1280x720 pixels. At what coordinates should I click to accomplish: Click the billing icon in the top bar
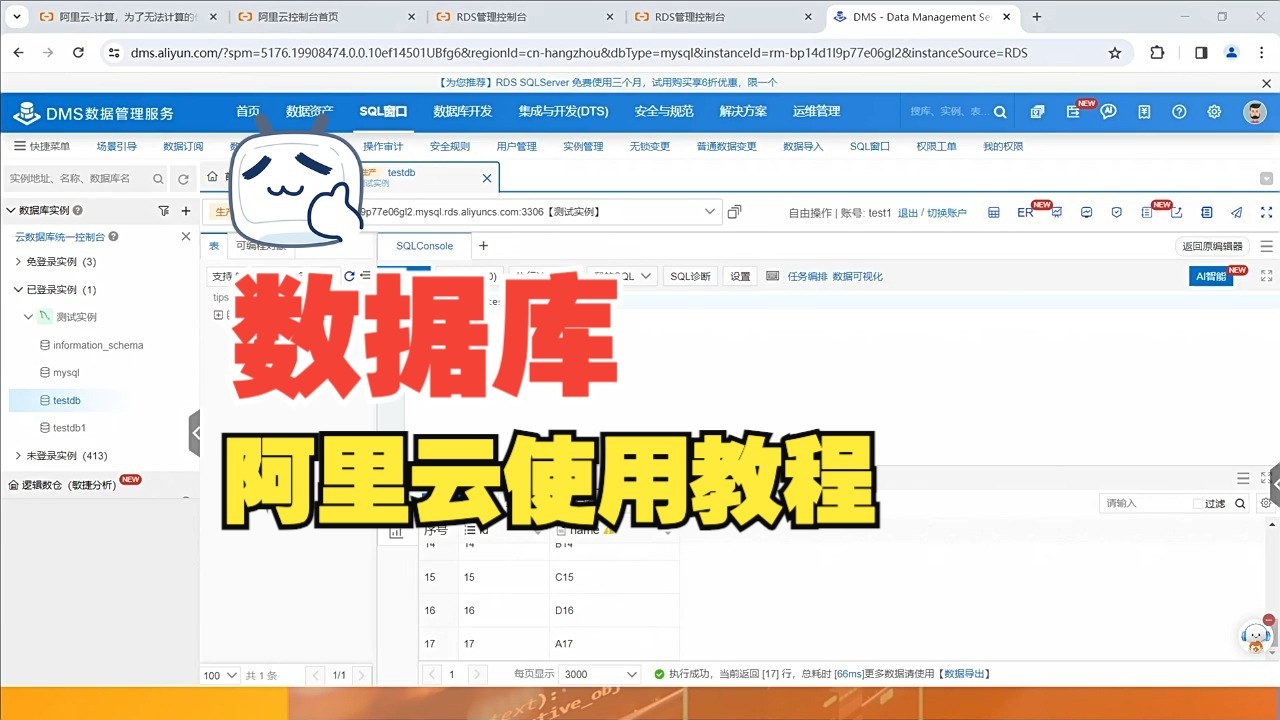[x=1144, y=112]
